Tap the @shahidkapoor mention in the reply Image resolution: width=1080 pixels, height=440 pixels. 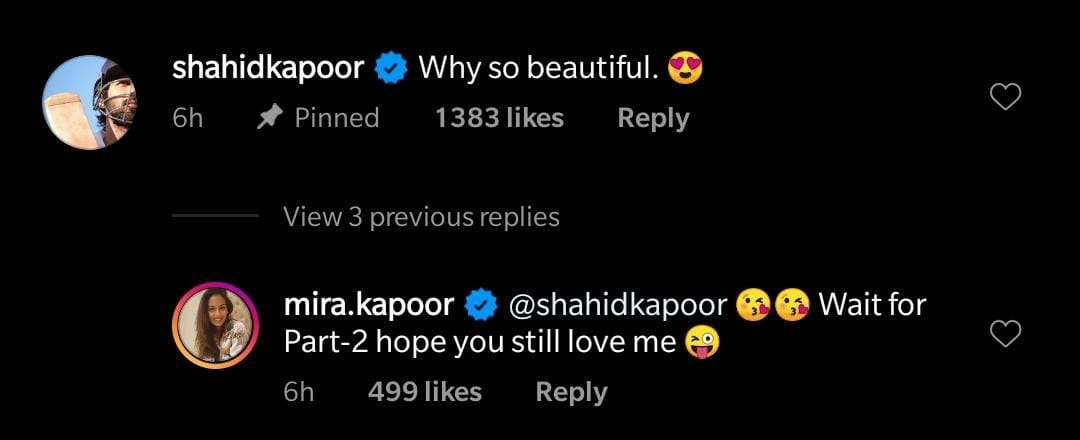pos(615,304)
